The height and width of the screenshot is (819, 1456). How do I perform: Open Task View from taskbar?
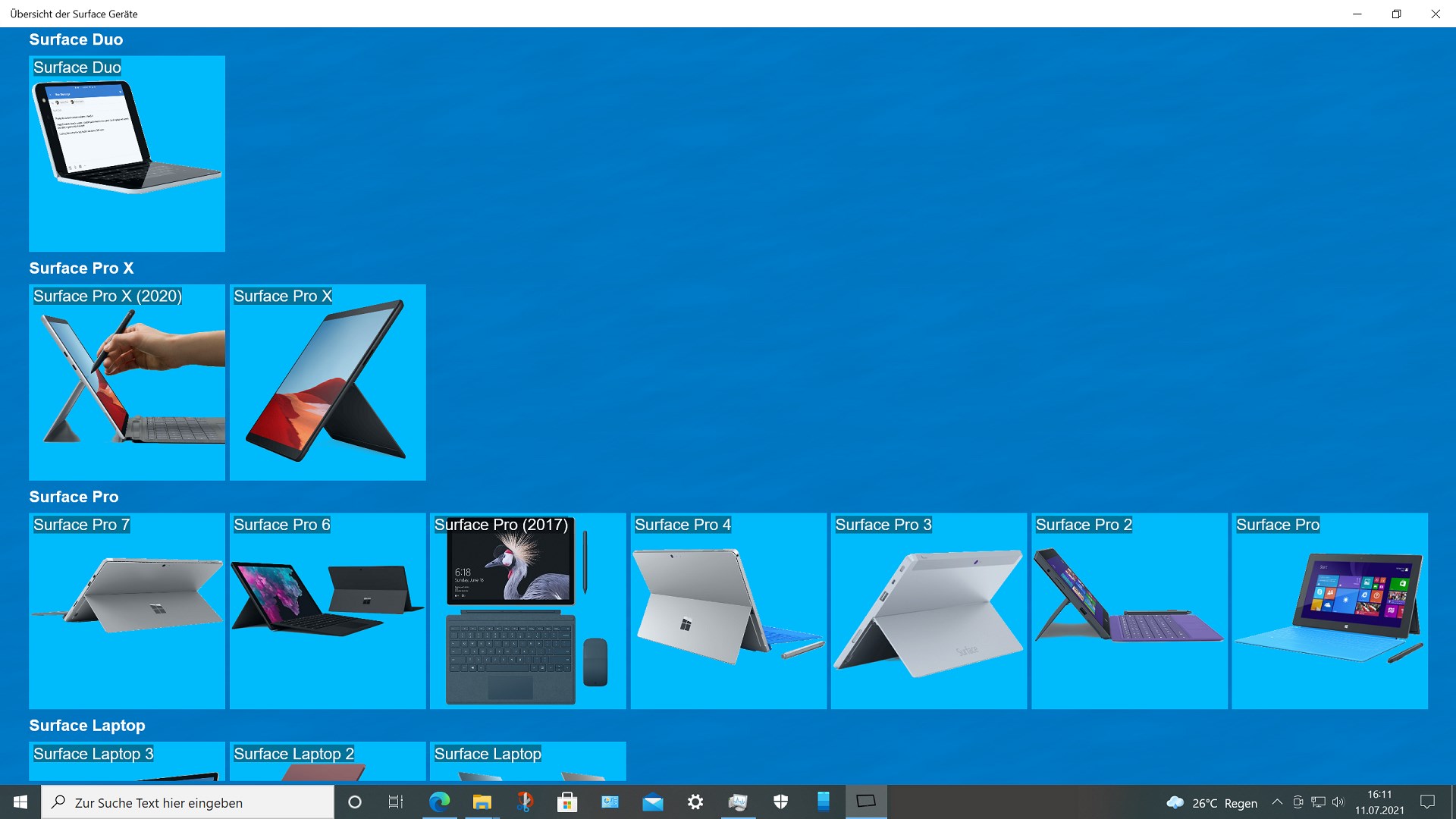[395, 802]
